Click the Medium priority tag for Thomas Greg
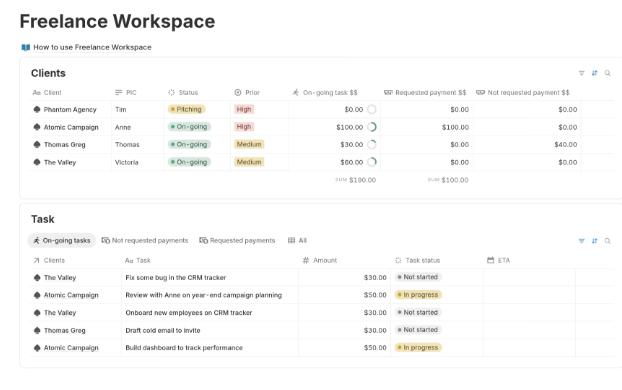Screen dimensions: 622x390 pos(249,144)
